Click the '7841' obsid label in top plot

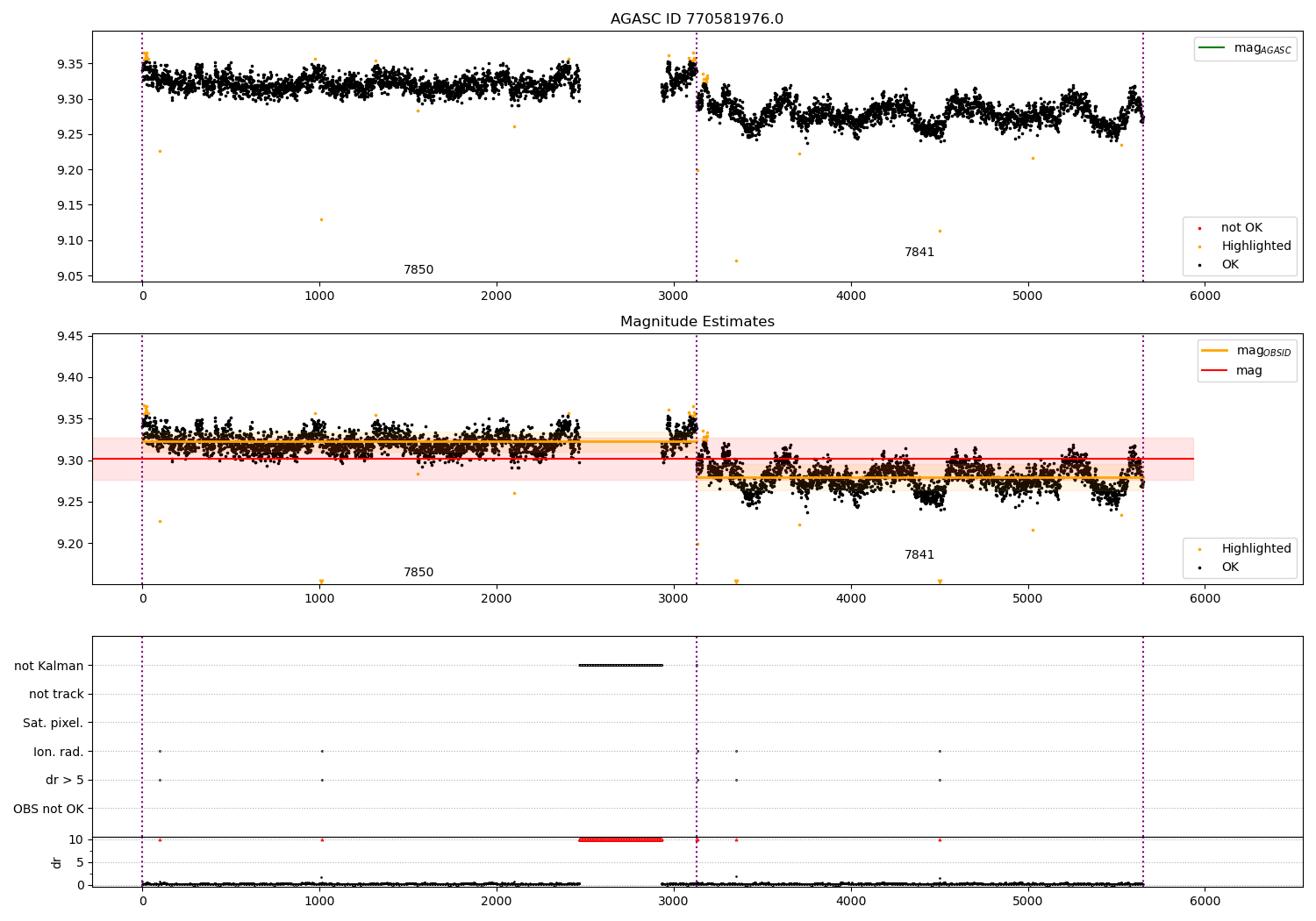pyautogui.click(x=919, y=253)
